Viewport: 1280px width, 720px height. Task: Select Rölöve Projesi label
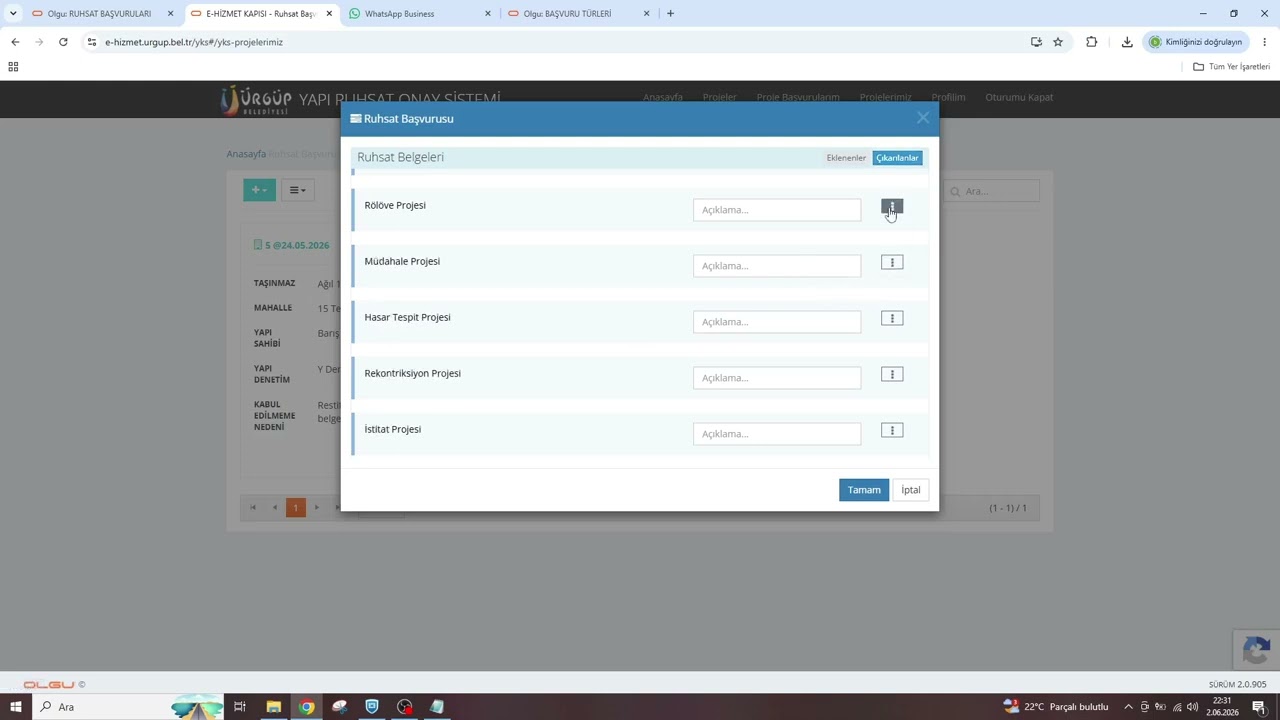[395, 205]
